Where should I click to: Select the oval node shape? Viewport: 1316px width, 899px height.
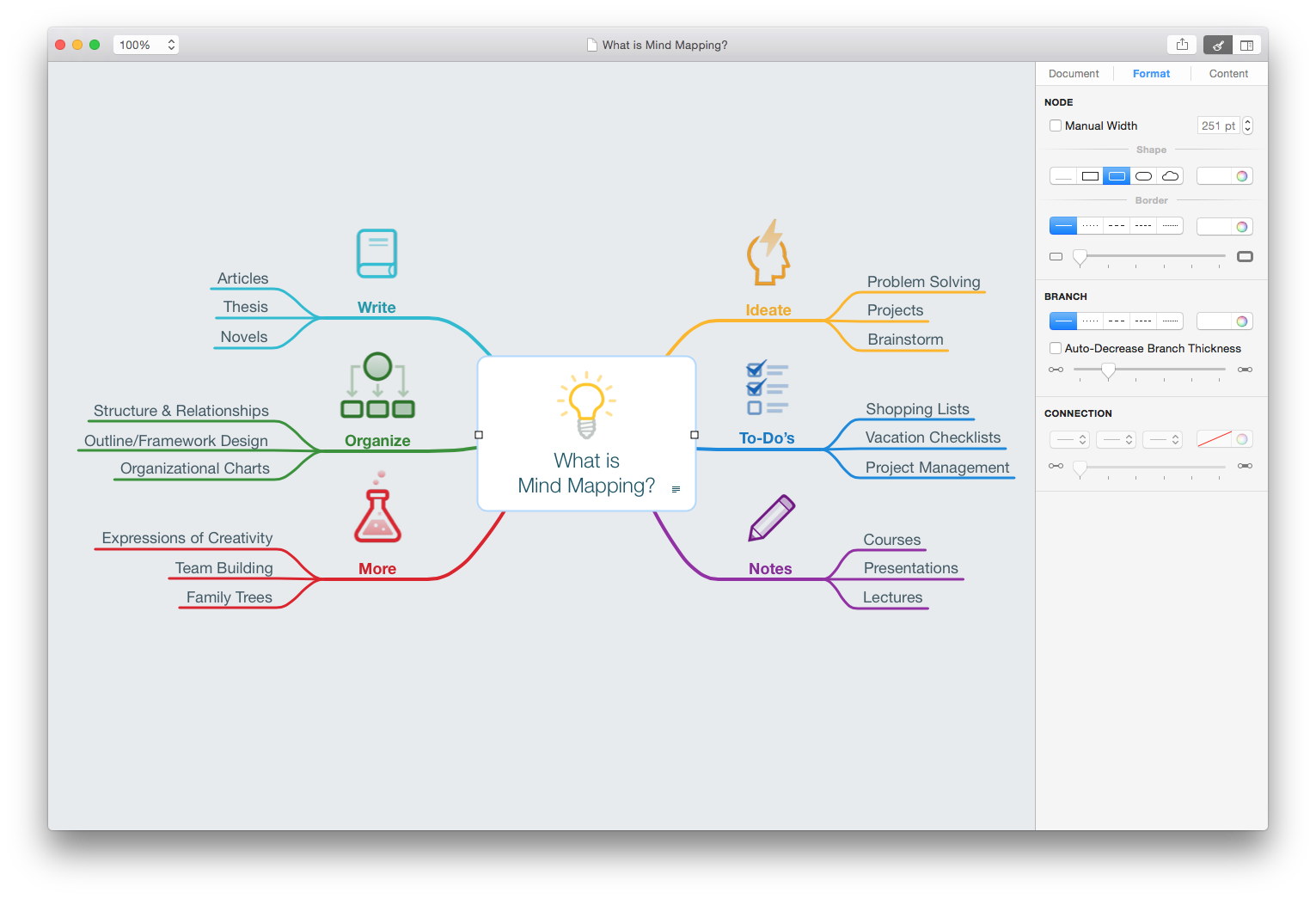pos(1143,175)
